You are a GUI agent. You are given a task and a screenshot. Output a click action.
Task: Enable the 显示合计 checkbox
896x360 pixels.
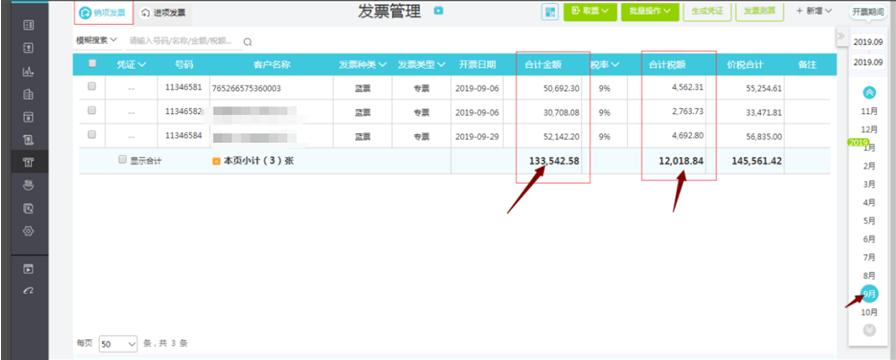coord(122,160)
